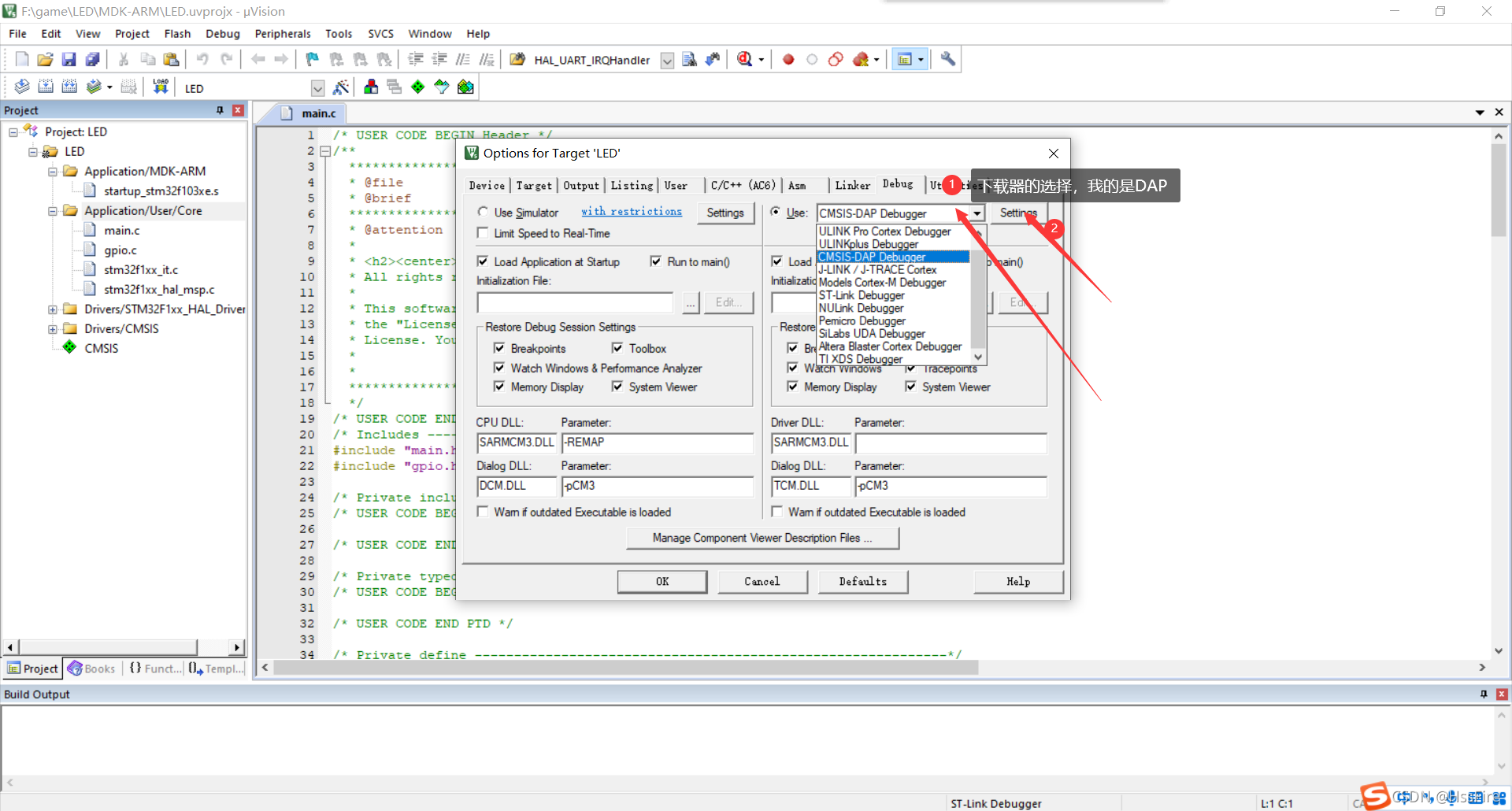
Task: Open the Project menu
Action: point(132,34)
